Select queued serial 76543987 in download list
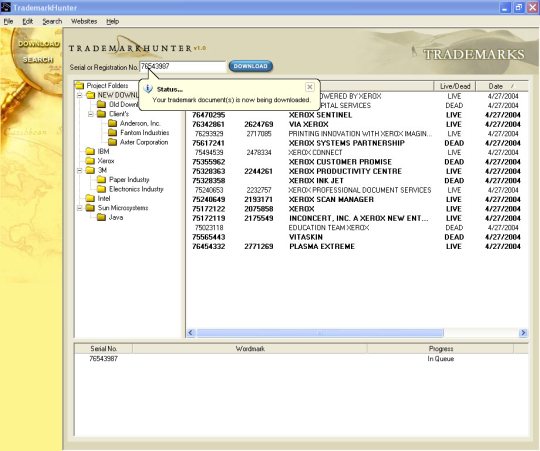The image size is (540, 451). point(103,359)
